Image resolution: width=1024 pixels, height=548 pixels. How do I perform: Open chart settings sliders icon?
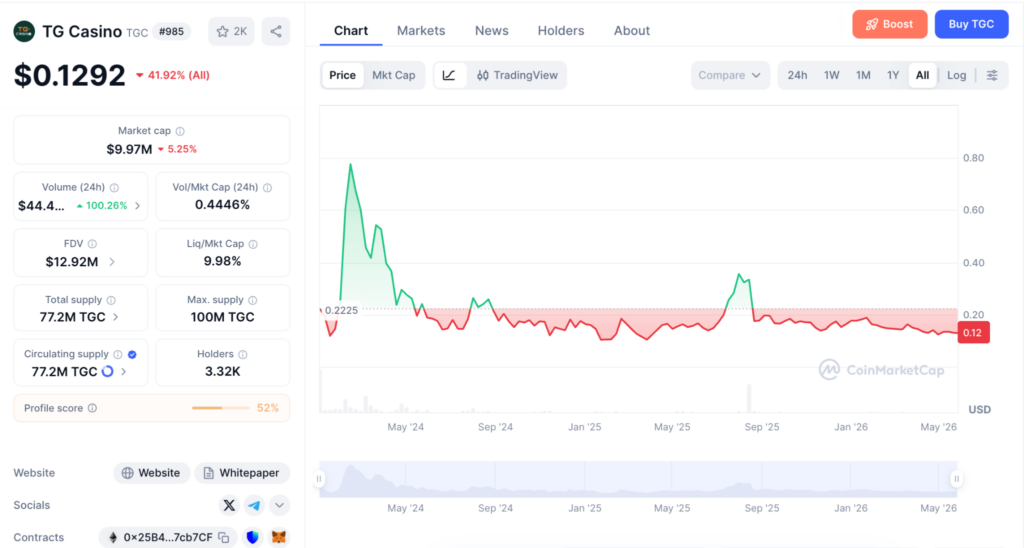pos(992,75)
